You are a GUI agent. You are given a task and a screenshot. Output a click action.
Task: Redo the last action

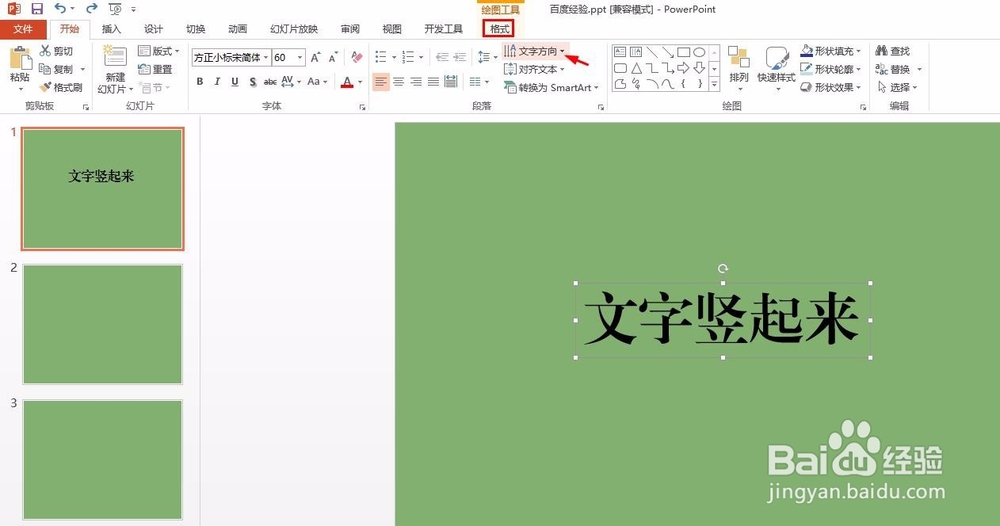tap(92, 8)
